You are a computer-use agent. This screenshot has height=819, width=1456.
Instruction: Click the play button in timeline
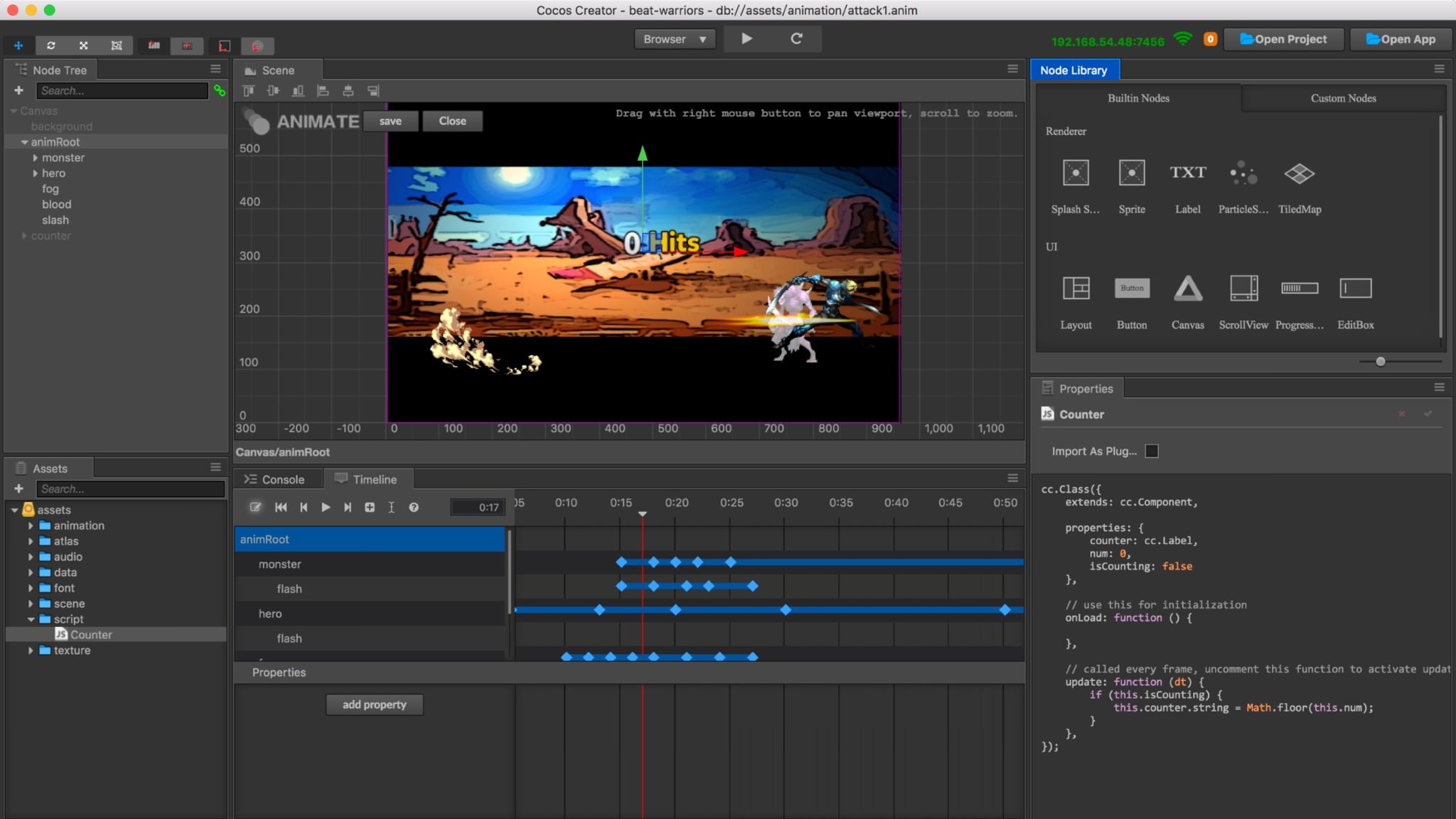point(325,507)
